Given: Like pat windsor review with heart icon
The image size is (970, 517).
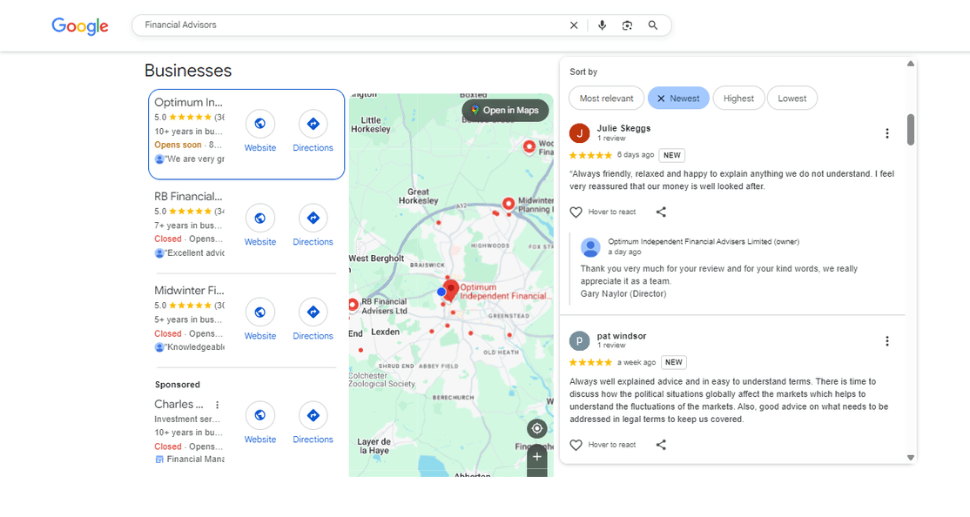Looking at the screenshot, I should tap(576, 445).
